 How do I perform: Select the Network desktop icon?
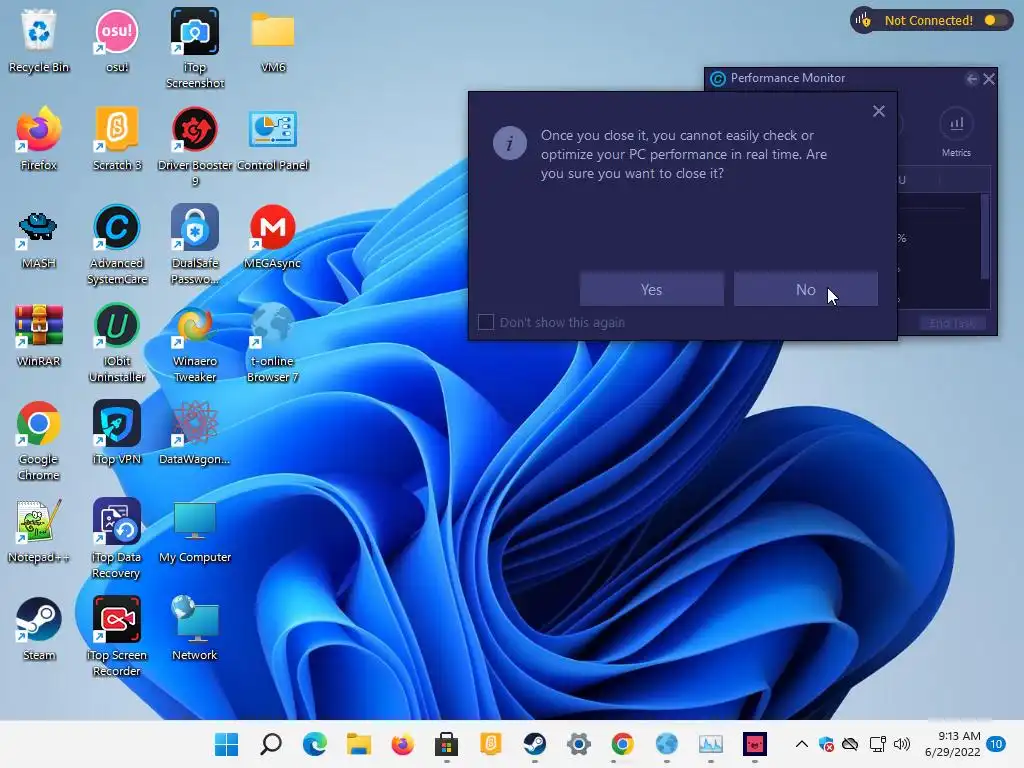(195, 629)
